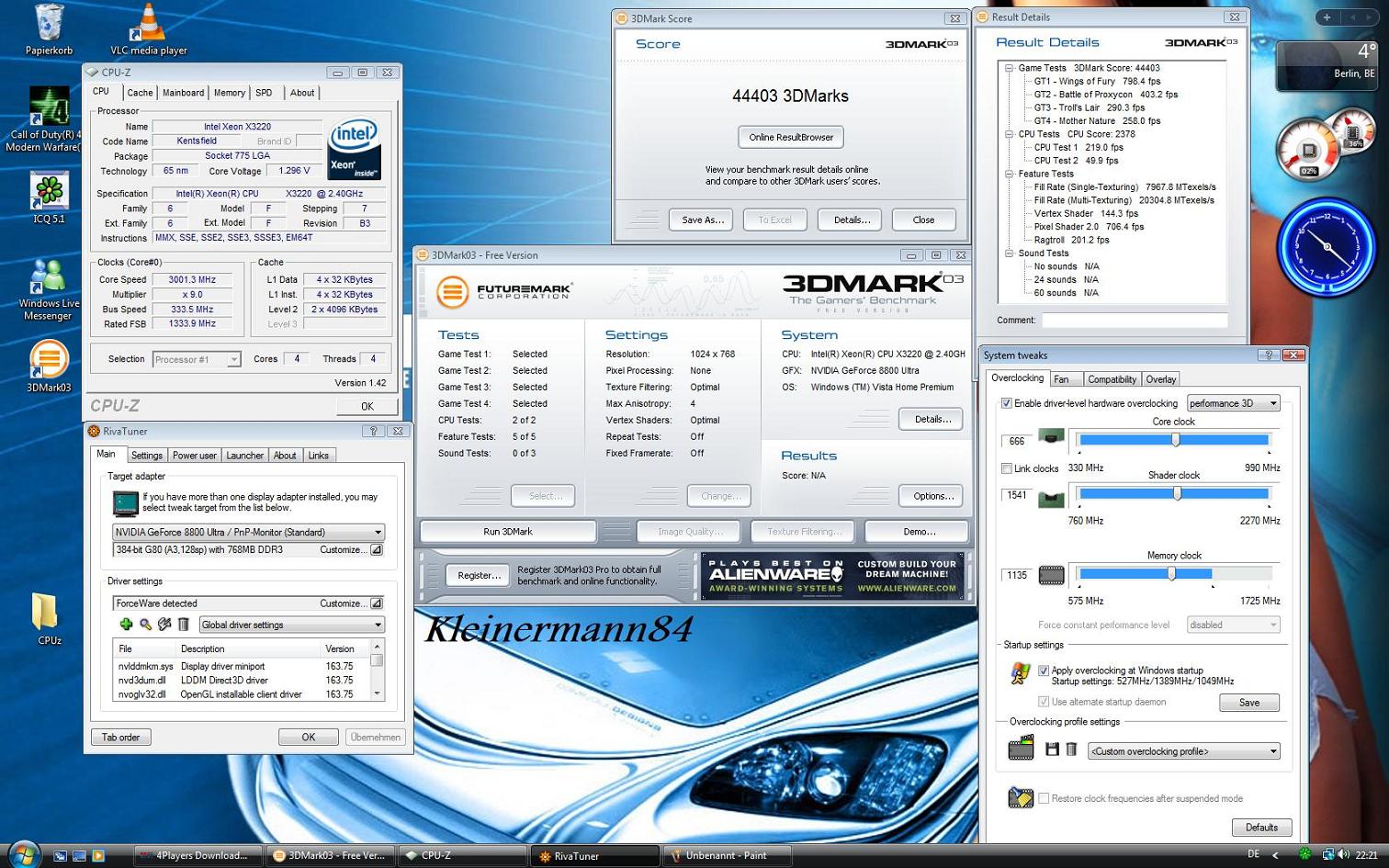Viewport: 1389px width, 868px height.
Task: Open the Custom overclocking profile dropdown
Action: point(1184,751)
